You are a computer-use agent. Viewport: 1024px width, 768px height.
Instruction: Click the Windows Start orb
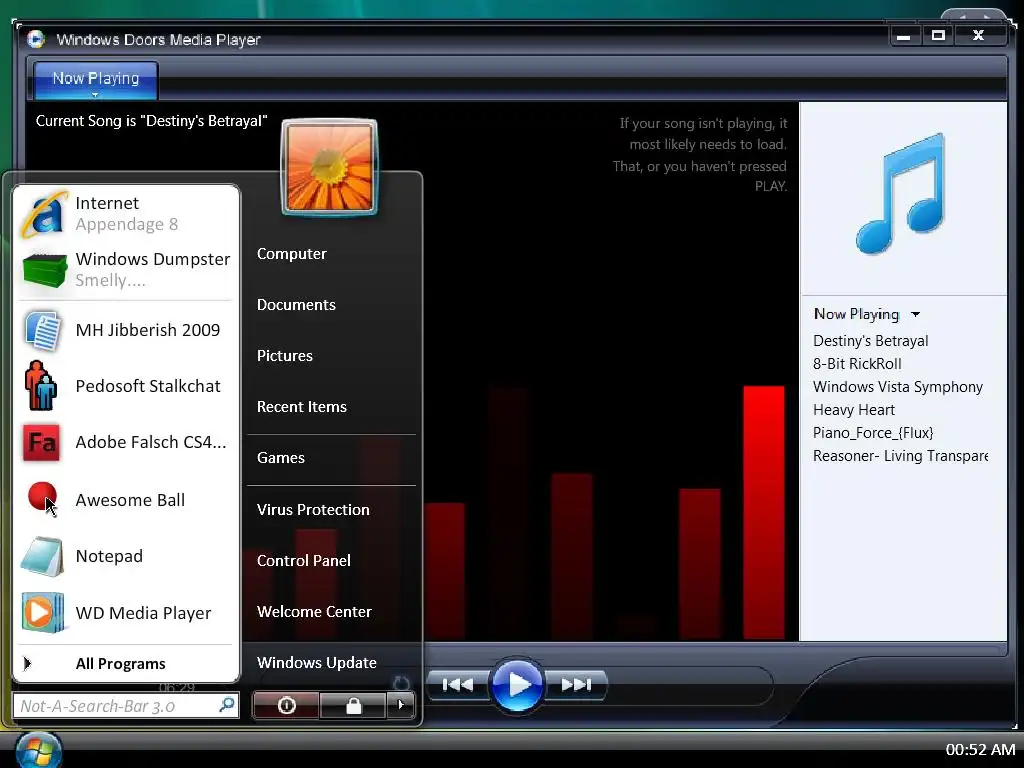point(38,750)
